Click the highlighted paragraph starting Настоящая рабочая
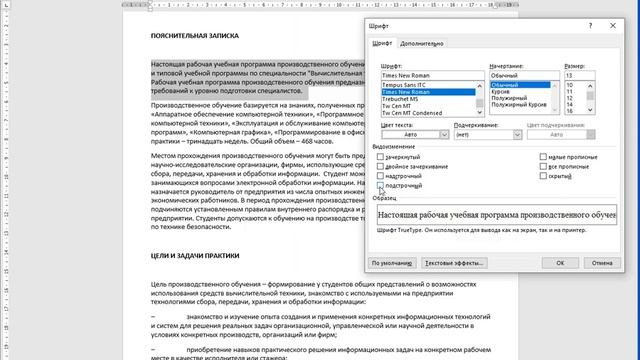The image size is (640, 360). pyautogui.click(x=257, y=78)
